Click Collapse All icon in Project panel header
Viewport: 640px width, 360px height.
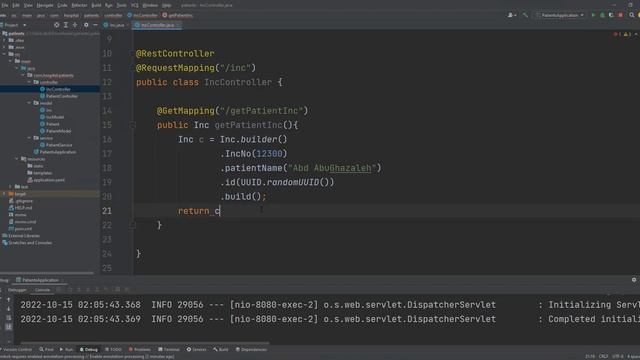pyautogui.click(x=75, y=25)
